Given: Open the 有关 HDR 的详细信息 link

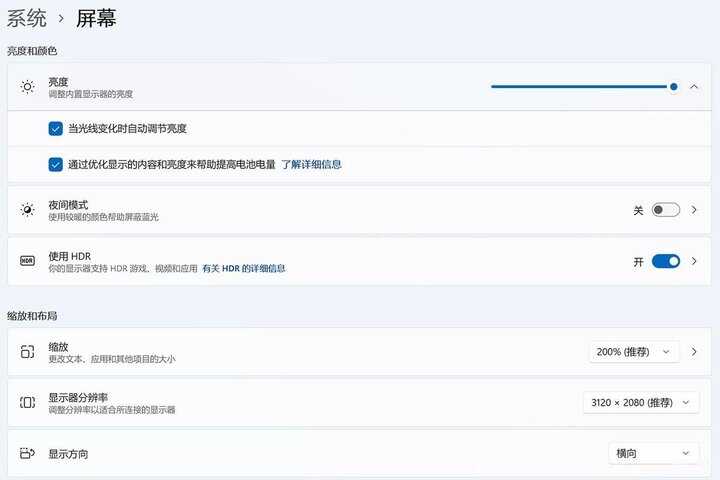Looking at the screenshot, I should coord(244,269).
